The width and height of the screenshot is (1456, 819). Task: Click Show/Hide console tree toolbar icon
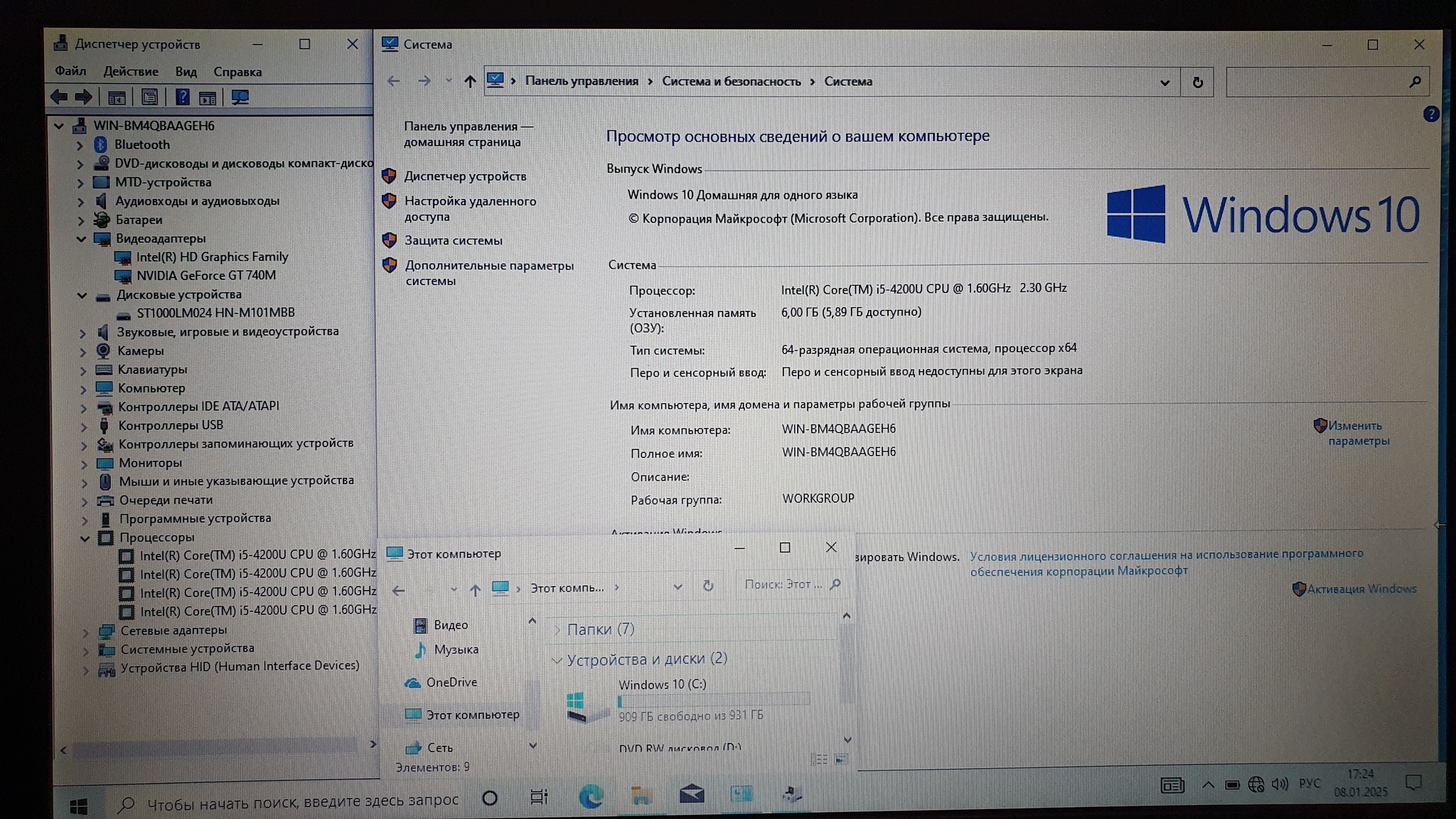[117, 97]
